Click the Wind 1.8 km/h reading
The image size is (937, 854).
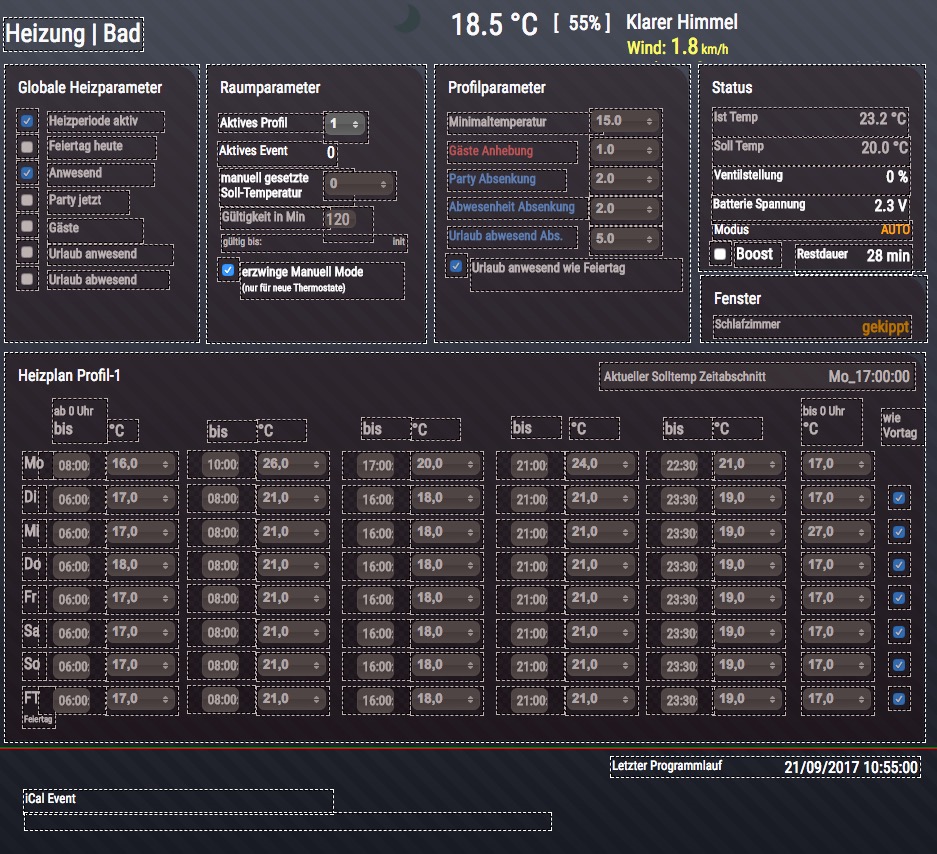(x=678, y=47)
